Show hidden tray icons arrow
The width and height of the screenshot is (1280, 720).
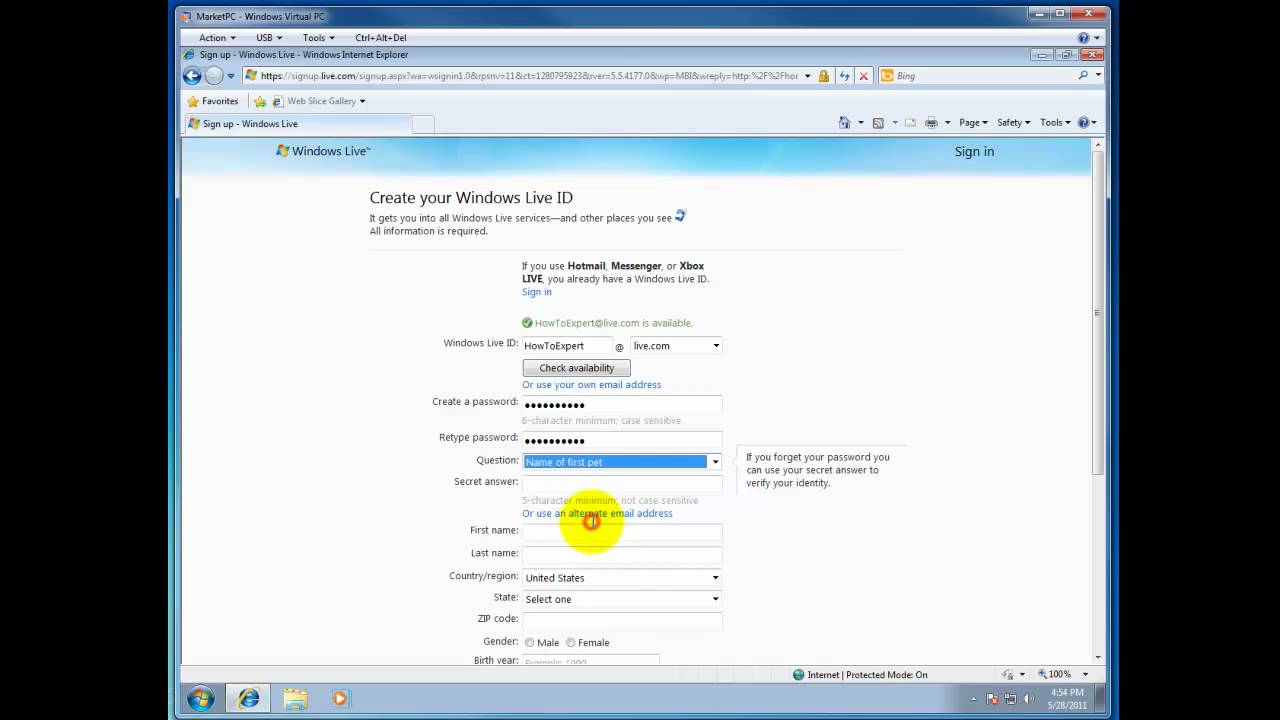point(974,699)
